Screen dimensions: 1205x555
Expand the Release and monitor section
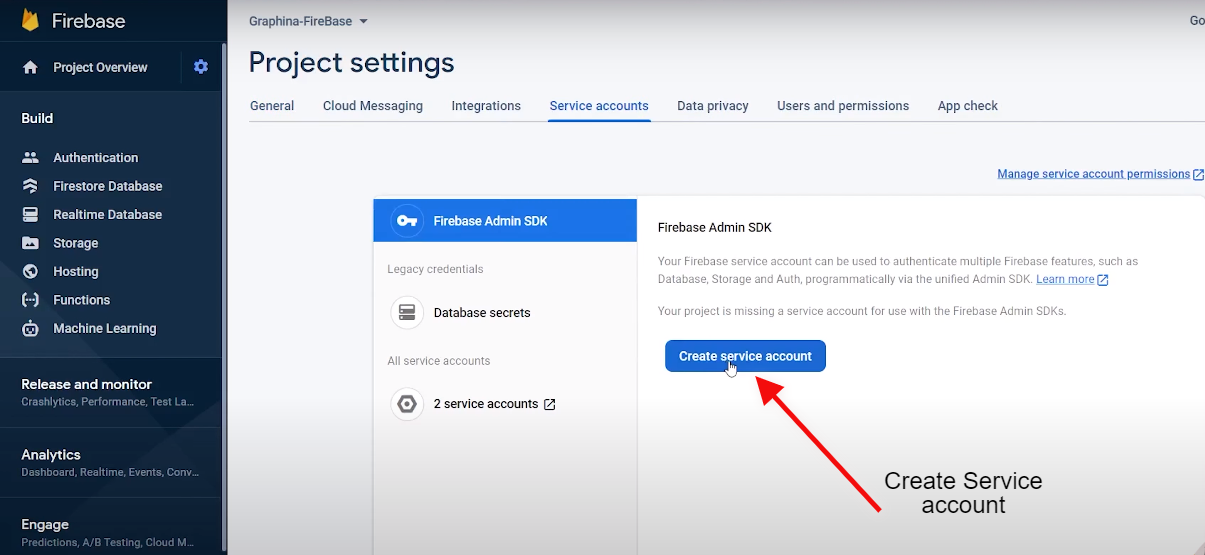tap(111, 392)
